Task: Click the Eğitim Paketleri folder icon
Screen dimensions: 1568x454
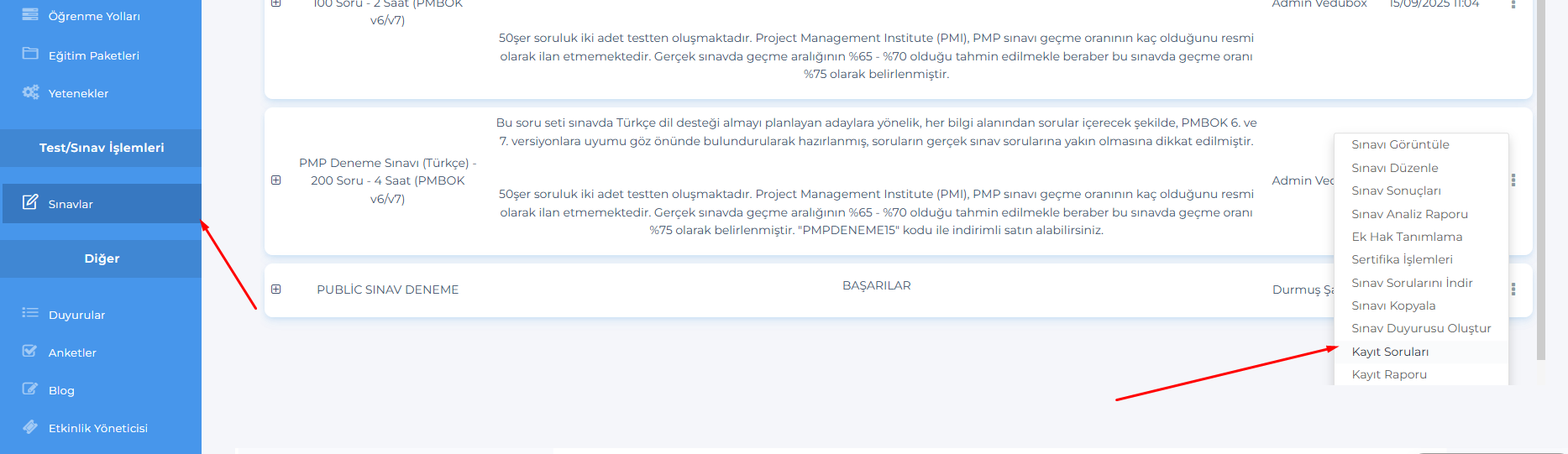Action: point(30,55)
